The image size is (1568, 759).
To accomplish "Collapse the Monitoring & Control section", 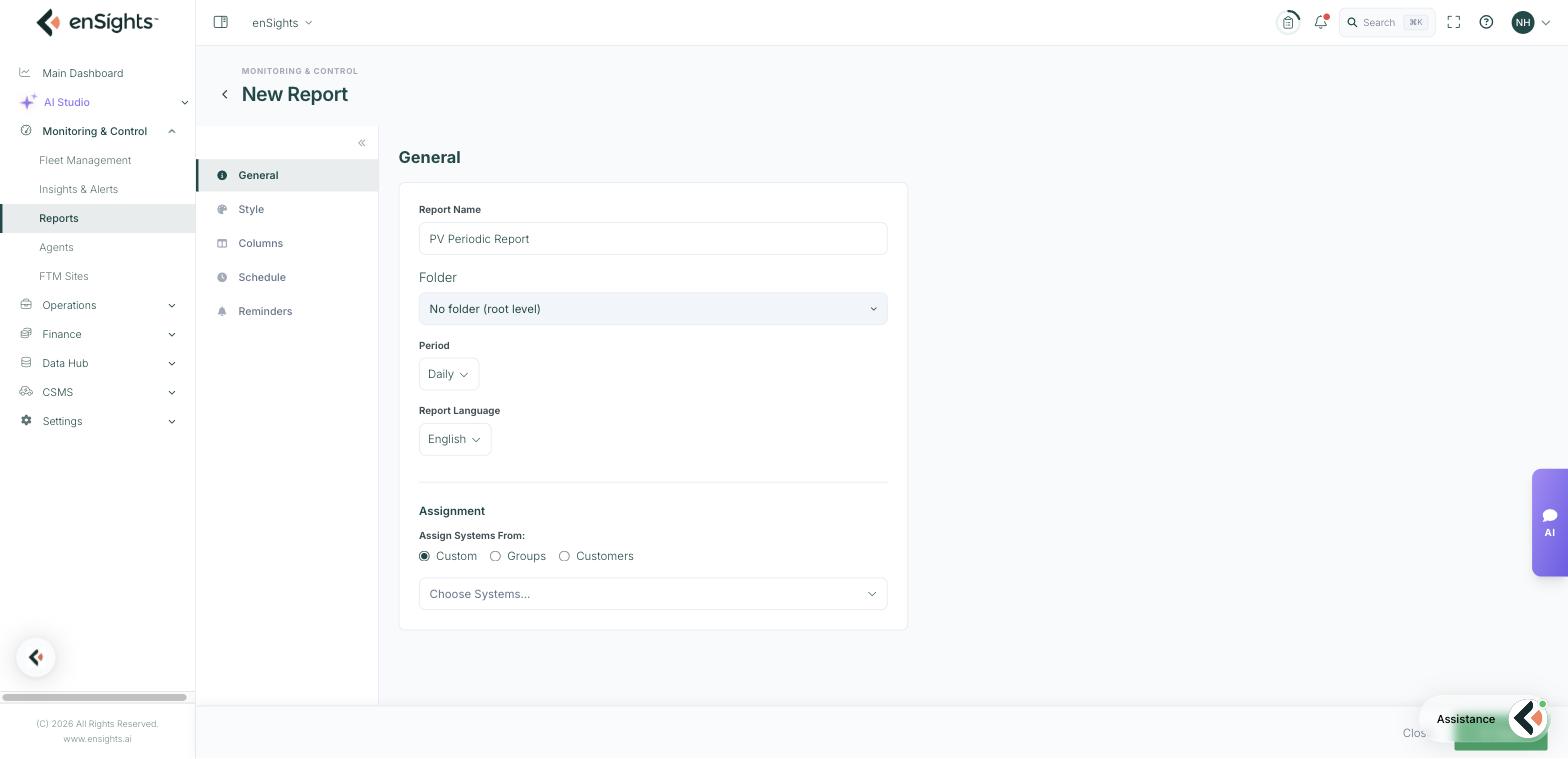I will pyautogui.click(x=98, y=131).
